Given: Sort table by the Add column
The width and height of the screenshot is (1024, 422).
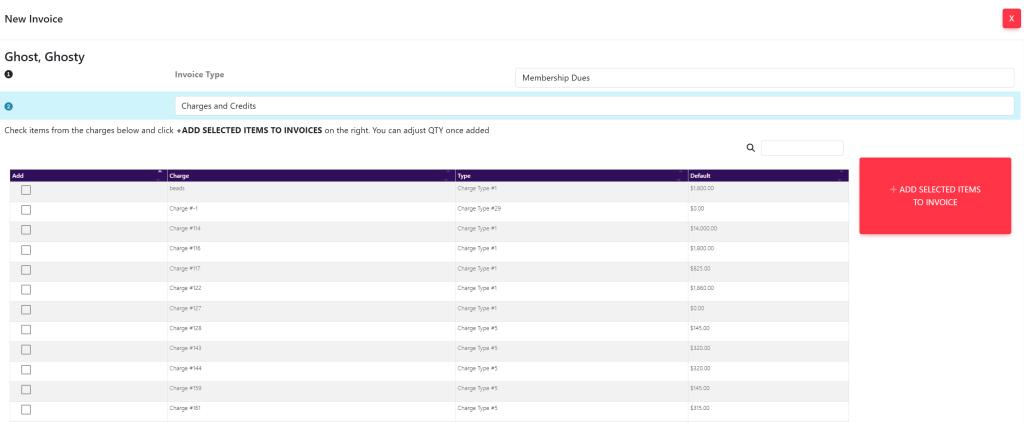Looking at the screenshot, I should pos(87,176).
